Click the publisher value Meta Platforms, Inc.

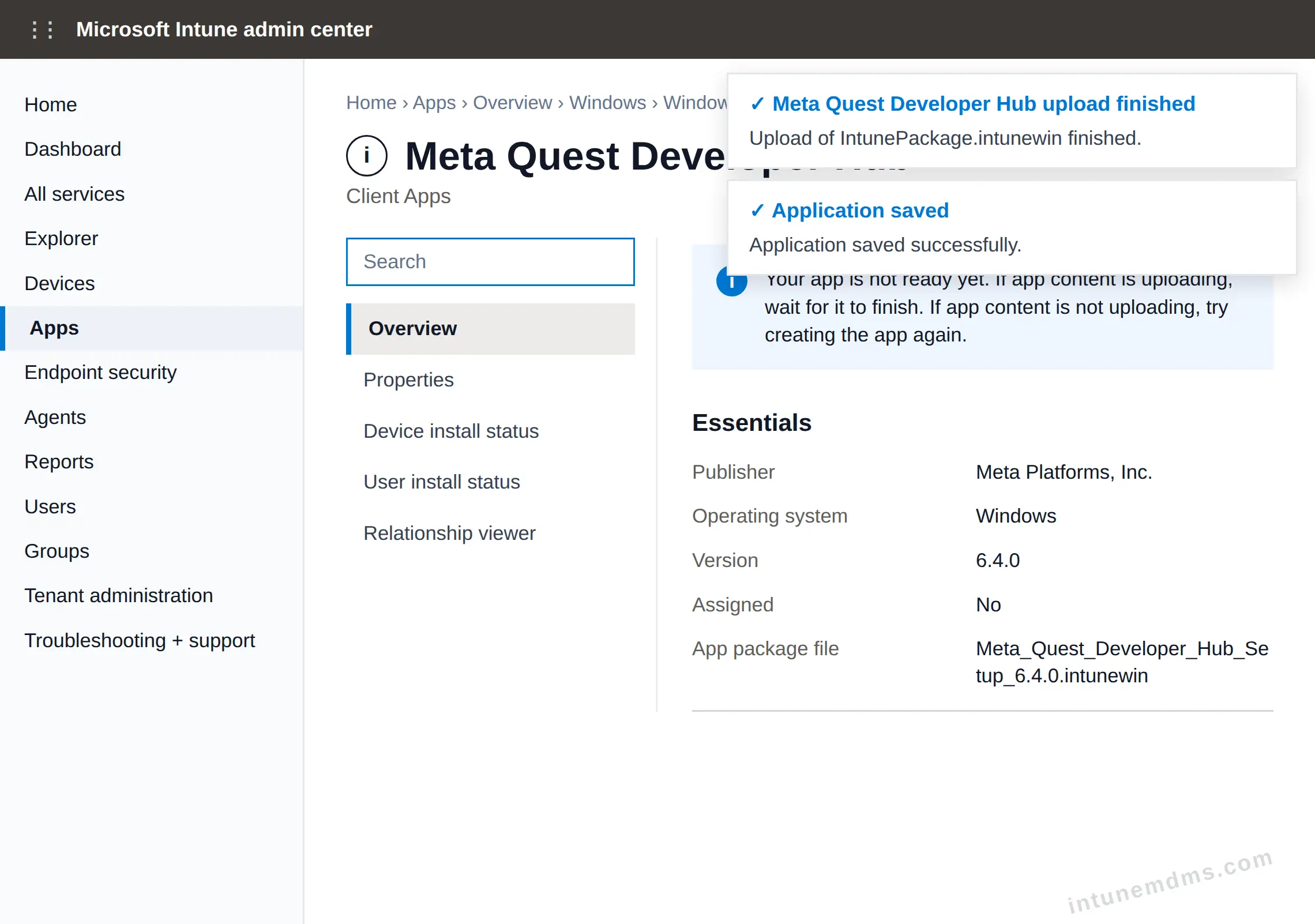(x=1064, y=472)
